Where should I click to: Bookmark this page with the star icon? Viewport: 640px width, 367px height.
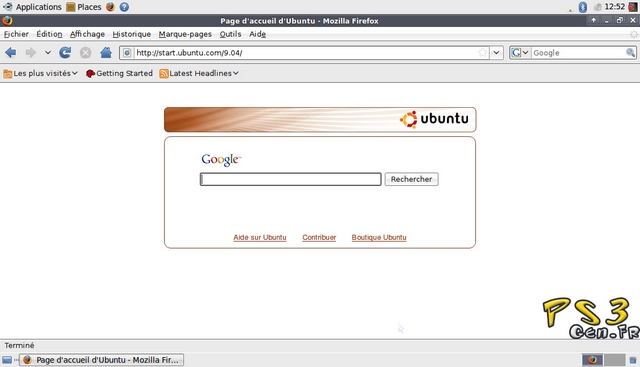(x=482, y=53)
